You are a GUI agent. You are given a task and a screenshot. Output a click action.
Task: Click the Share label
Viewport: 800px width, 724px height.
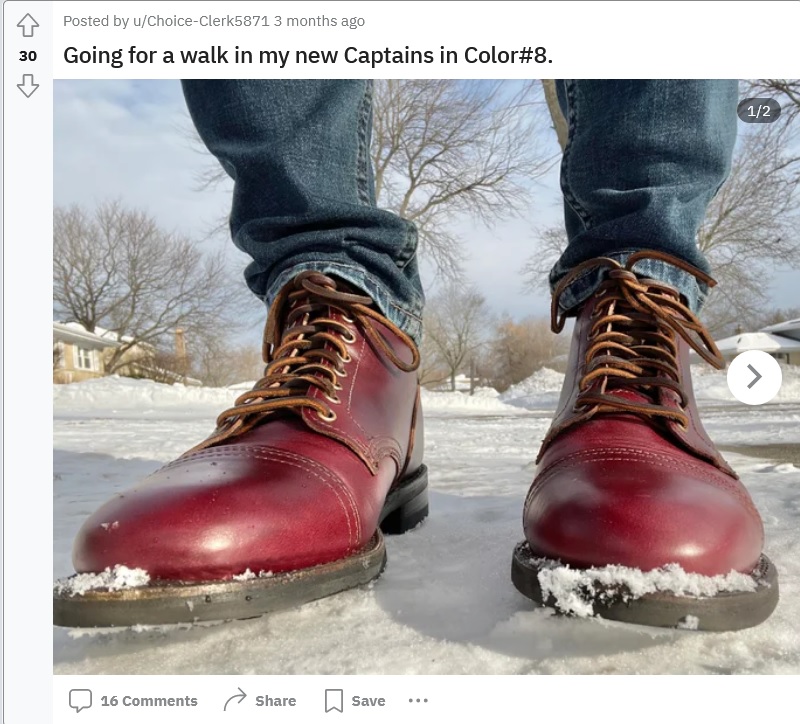click(x=276, y=701)
